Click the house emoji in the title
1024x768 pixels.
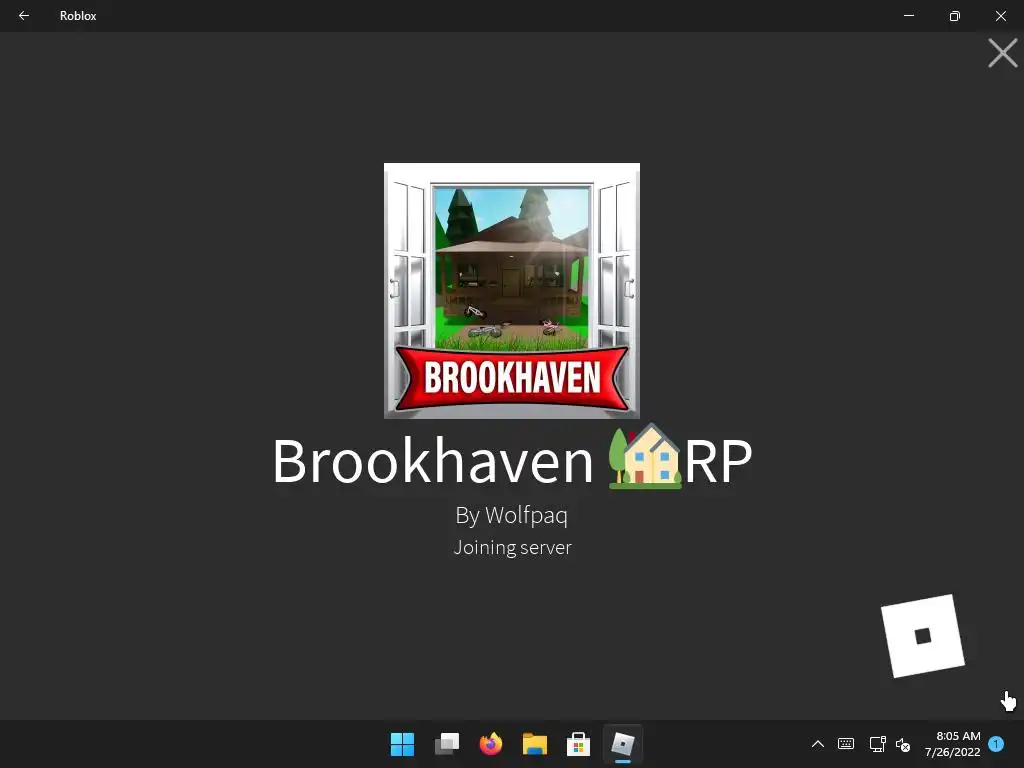pos(645,456)
